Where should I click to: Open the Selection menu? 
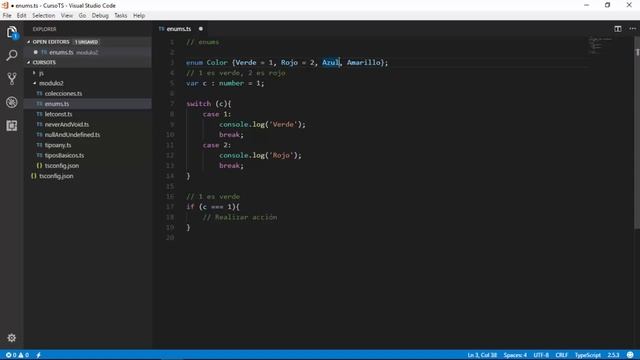[43, 16]
